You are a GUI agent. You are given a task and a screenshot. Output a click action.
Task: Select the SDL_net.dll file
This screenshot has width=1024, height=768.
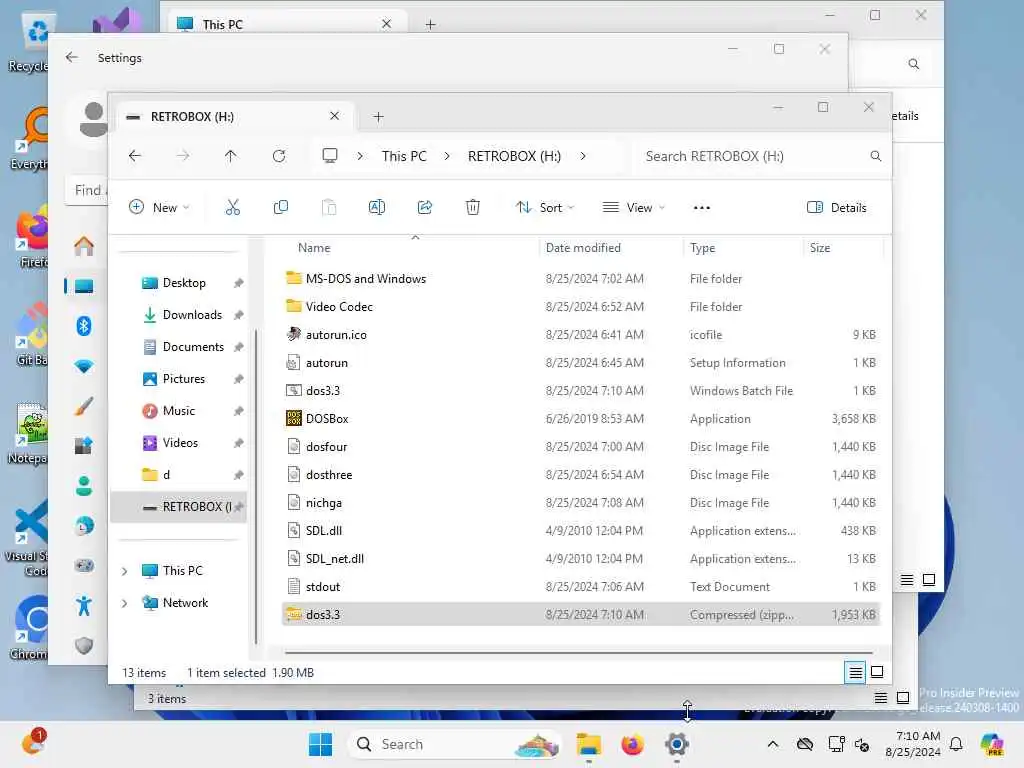pyautogui.click(x=581, y=559)
